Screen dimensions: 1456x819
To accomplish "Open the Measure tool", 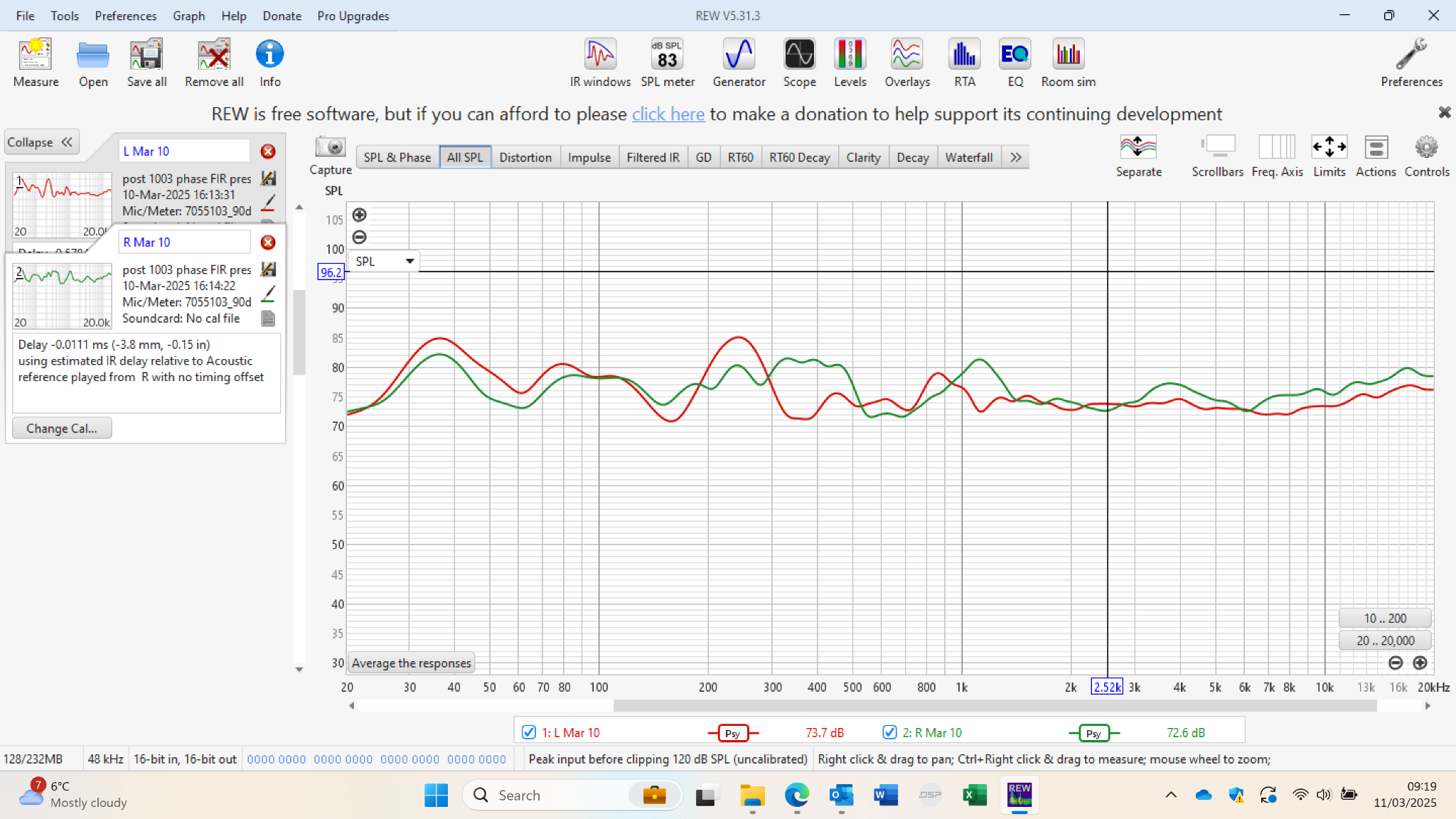I will pos(36,63).
